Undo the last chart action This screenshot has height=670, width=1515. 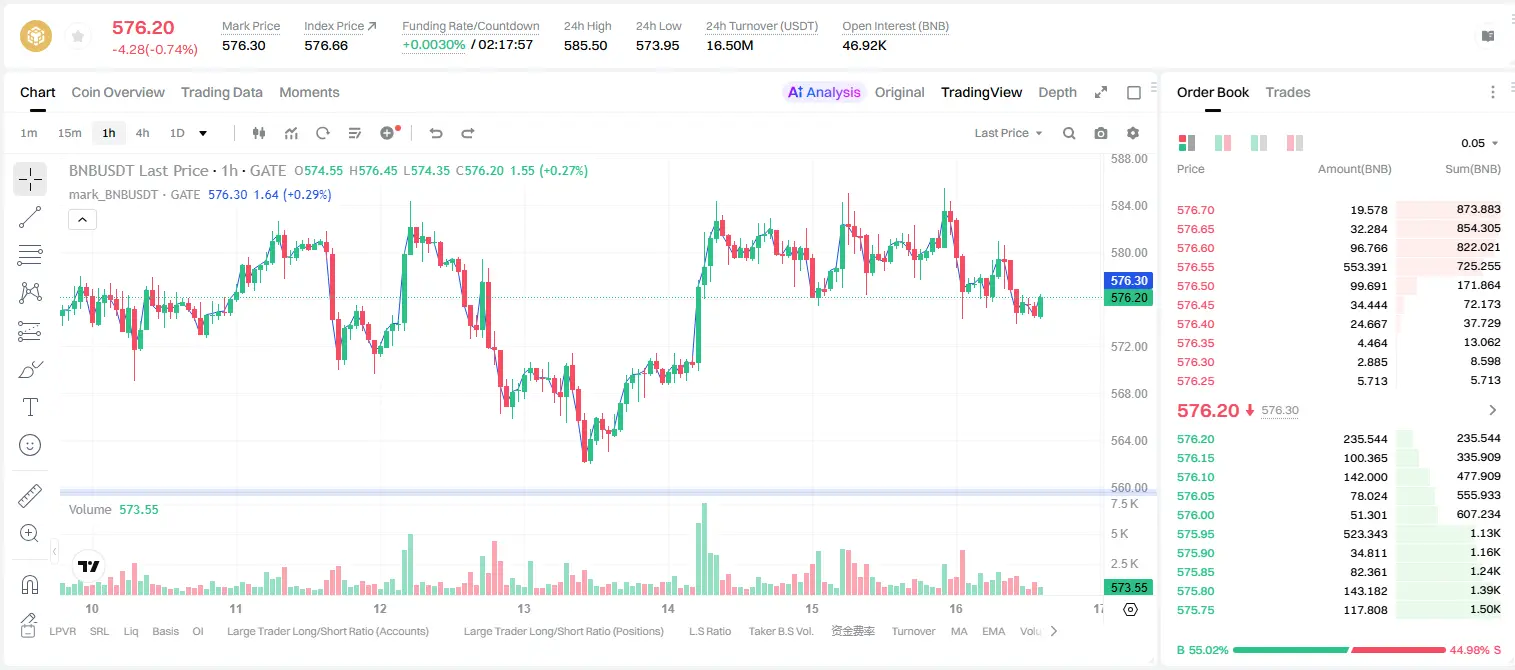pyautogui.click(x=436, y=133)
